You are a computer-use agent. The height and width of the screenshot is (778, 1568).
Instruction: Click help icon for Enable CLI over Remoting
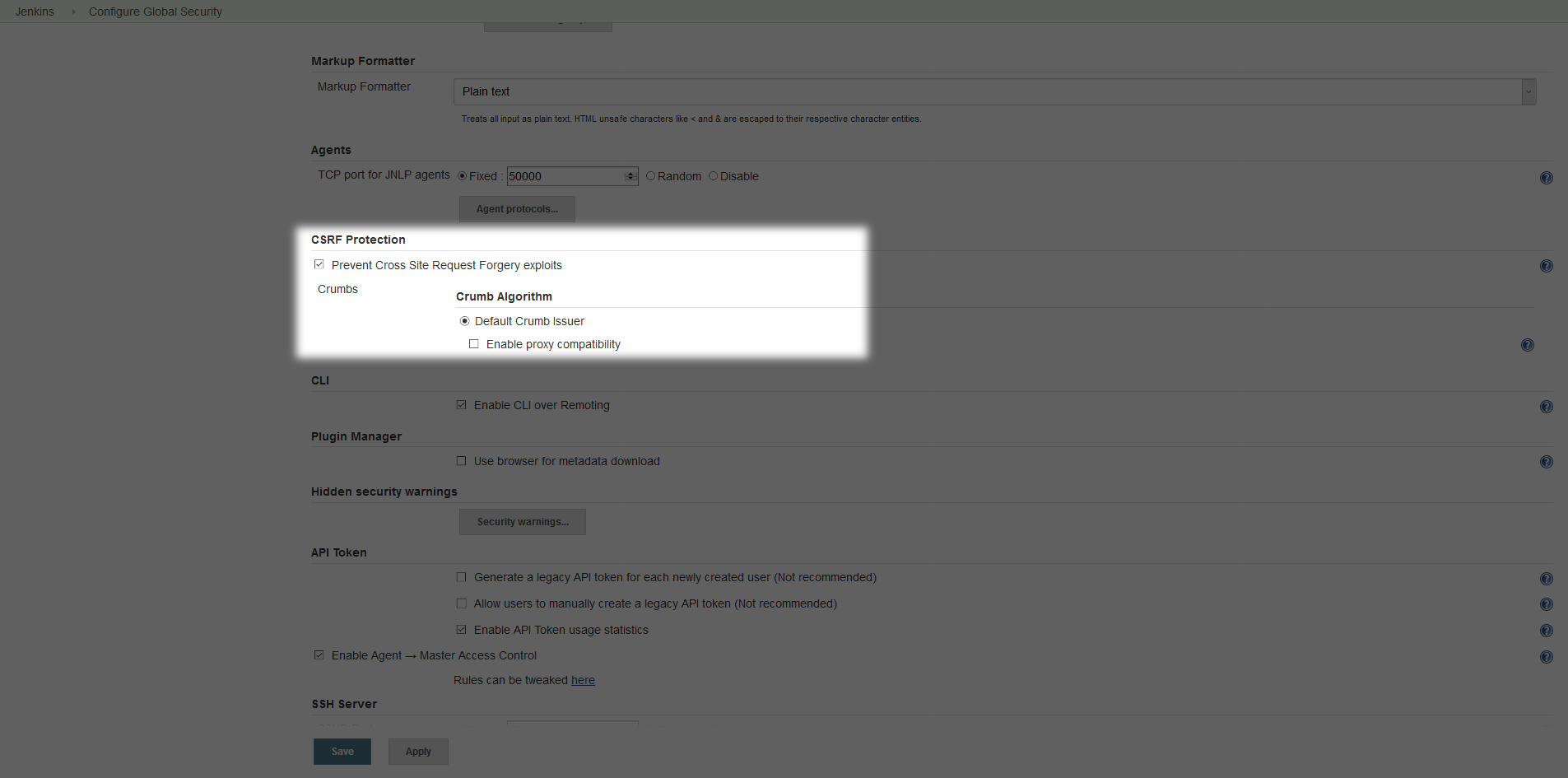[1546, 406]
